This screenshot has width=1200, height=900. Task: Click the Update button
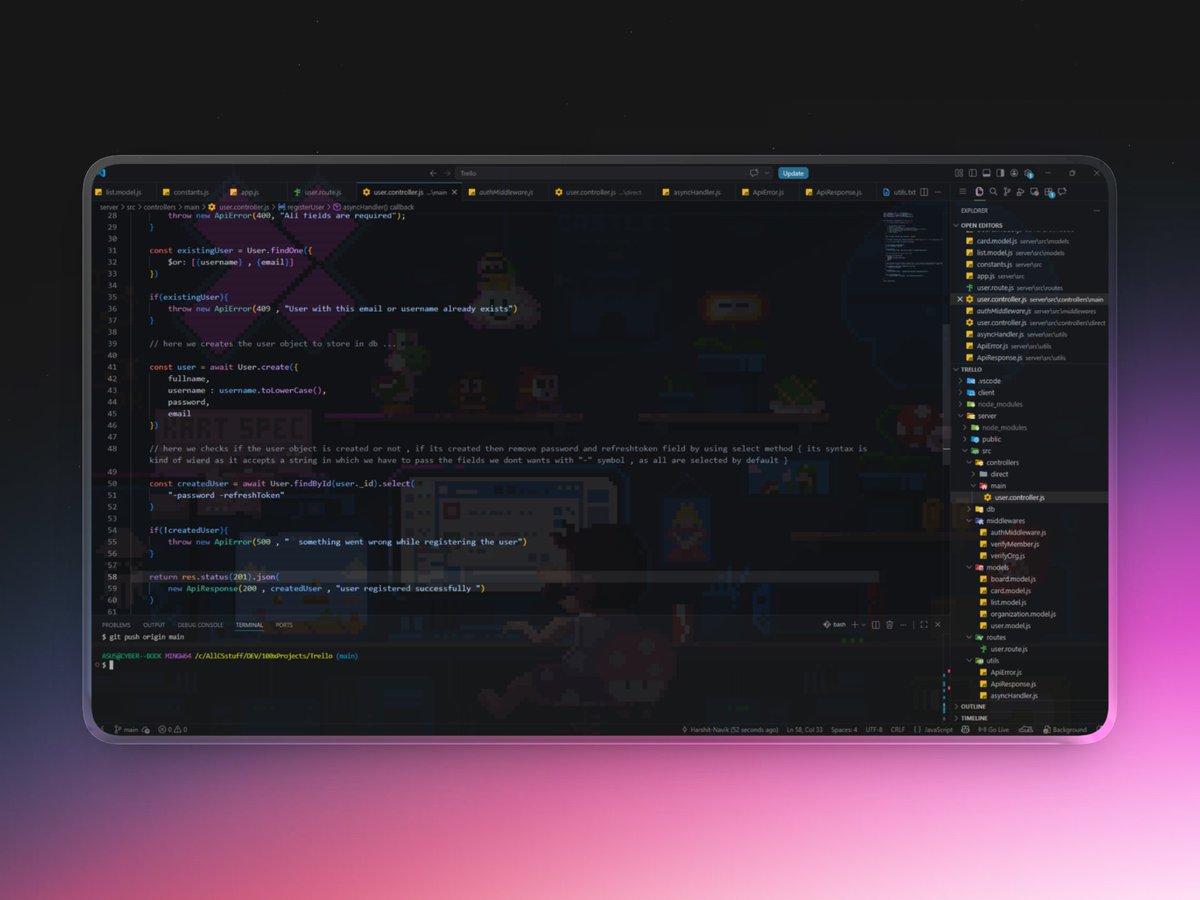[793, 173]
